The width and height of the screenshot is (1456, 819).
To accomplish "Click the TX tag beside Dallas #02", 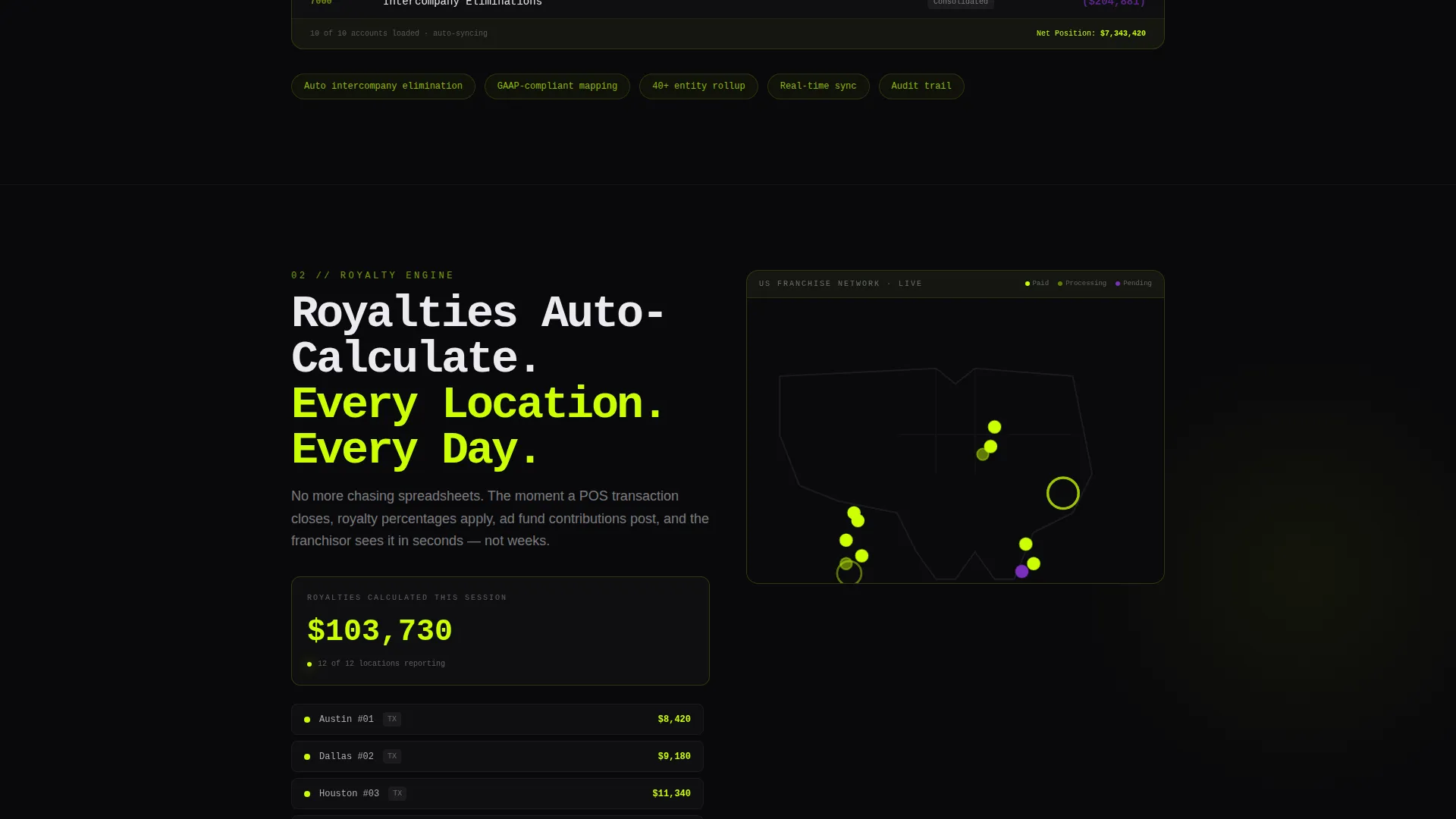I will point(392,756).
